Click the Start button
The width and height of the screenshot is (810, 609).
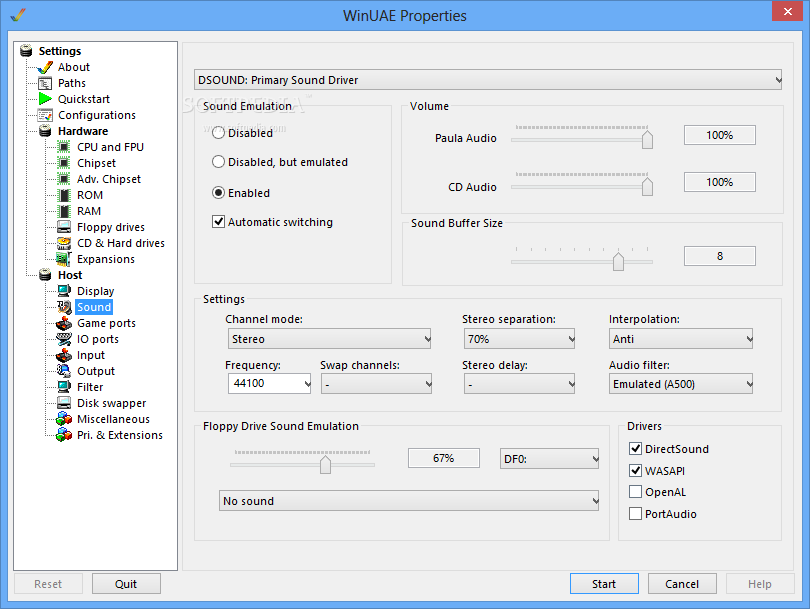[x=604, y=584]
